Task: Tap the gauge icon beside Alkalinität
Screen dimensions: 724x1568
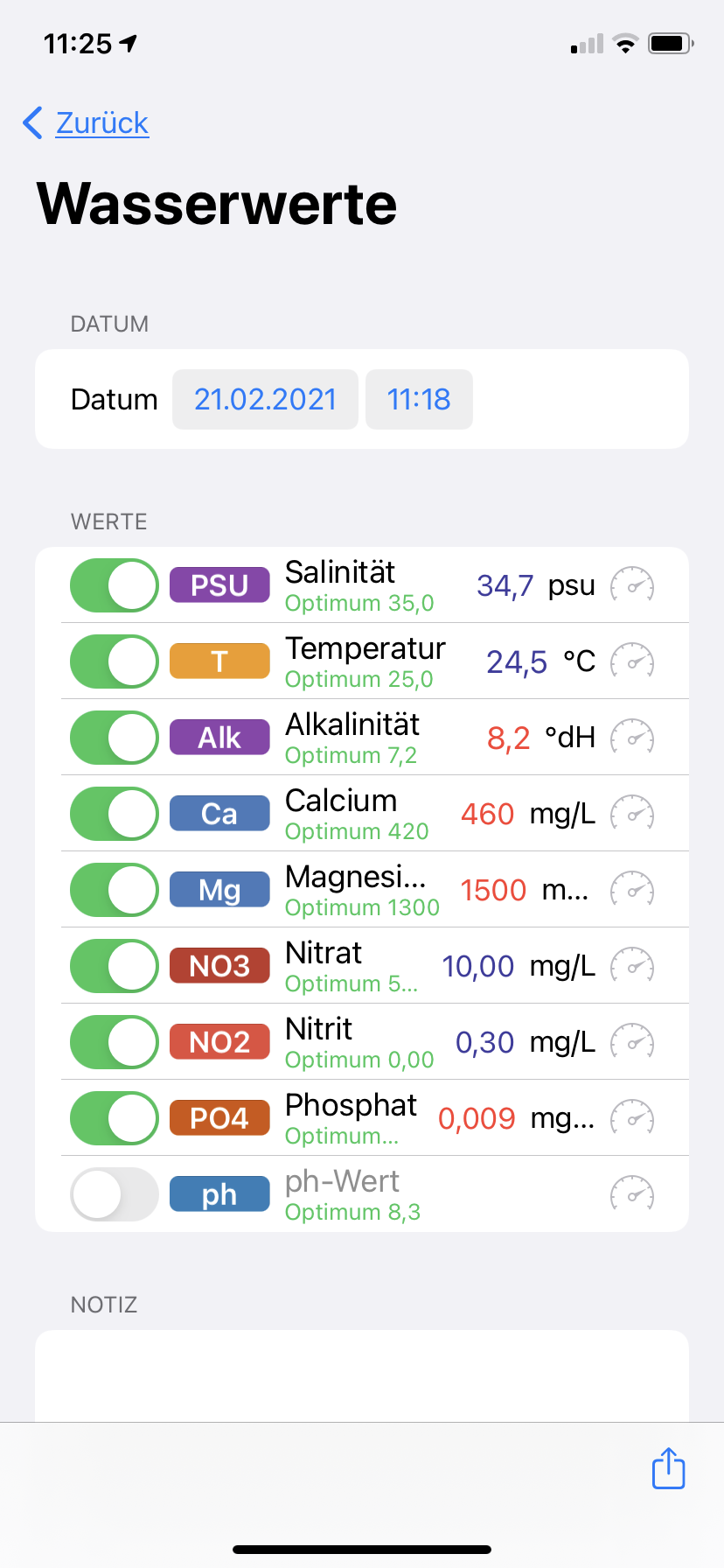Action: pyautogui.click(x=631, y=738)
